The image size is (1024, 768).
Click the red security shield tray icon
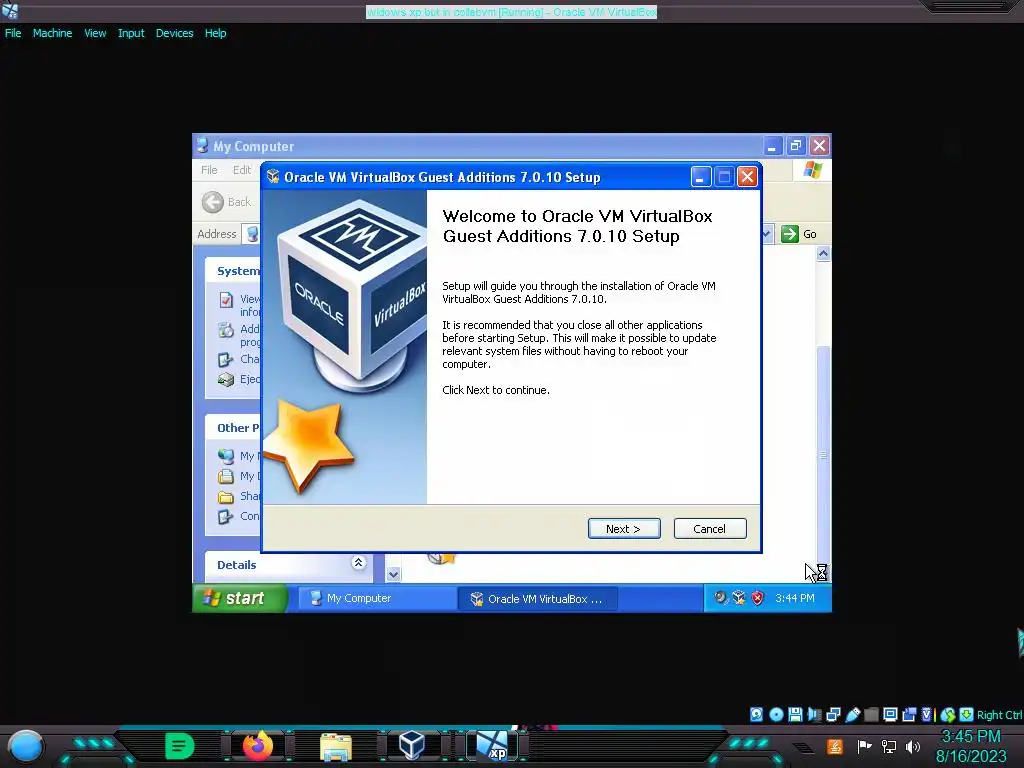click(758, 598)
